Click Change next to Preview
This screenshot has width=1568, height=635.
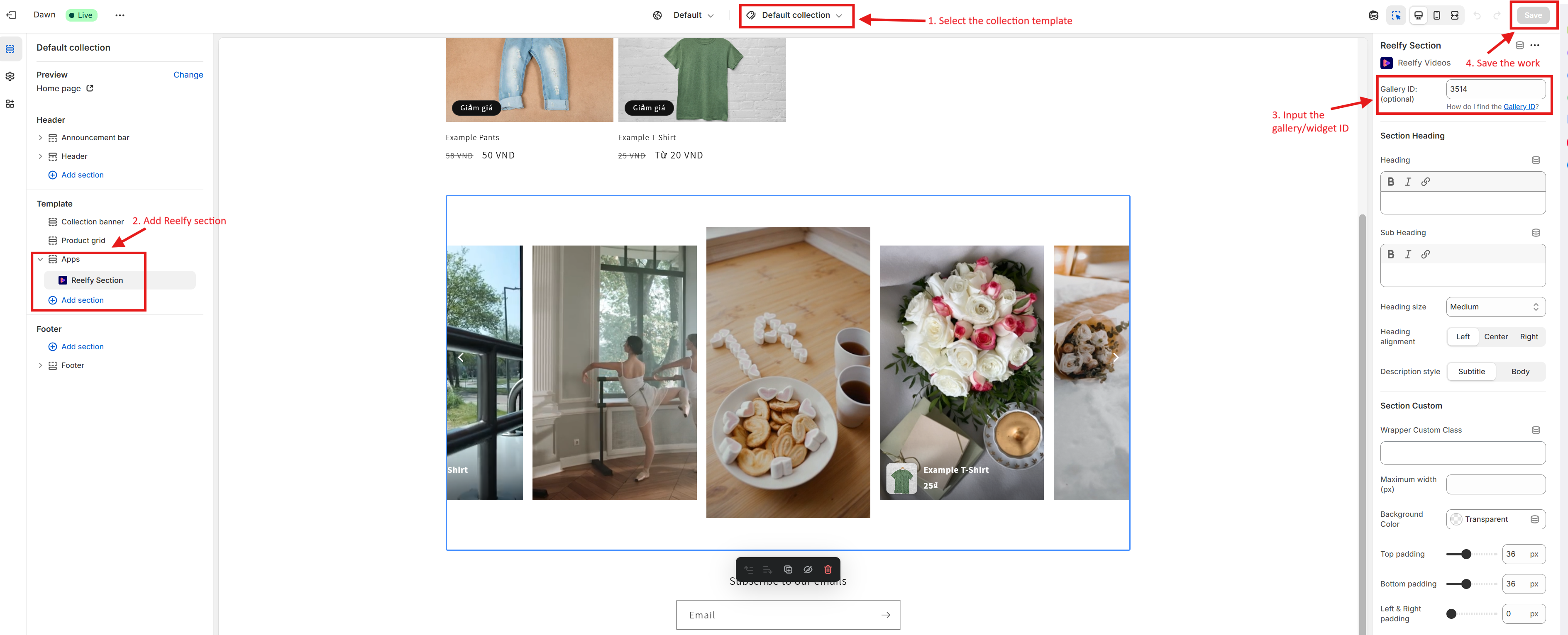click(188, 75)
